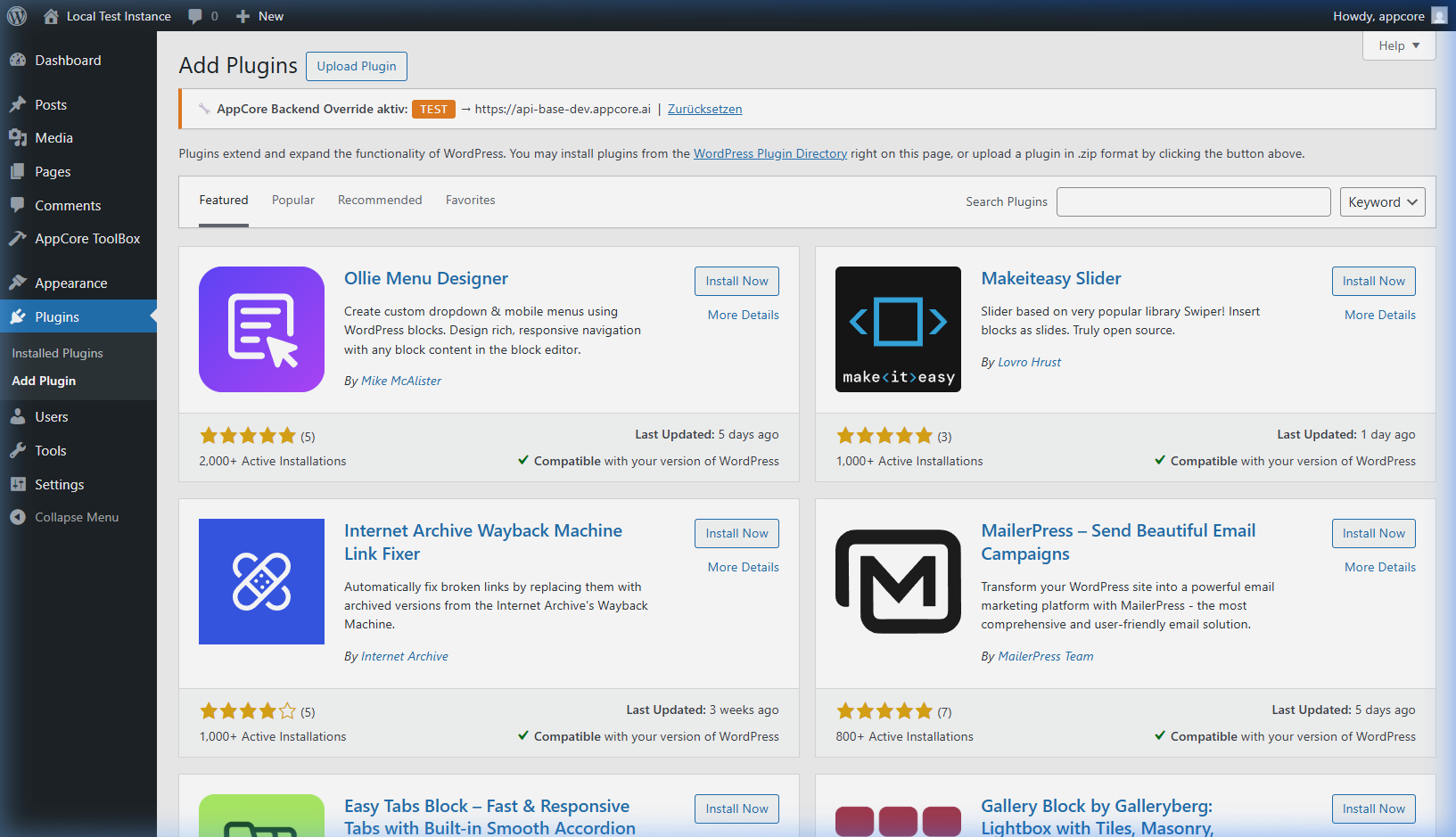Open the Dashboard gauge icon
This screenshot has height=837, width=1456.
19,60
